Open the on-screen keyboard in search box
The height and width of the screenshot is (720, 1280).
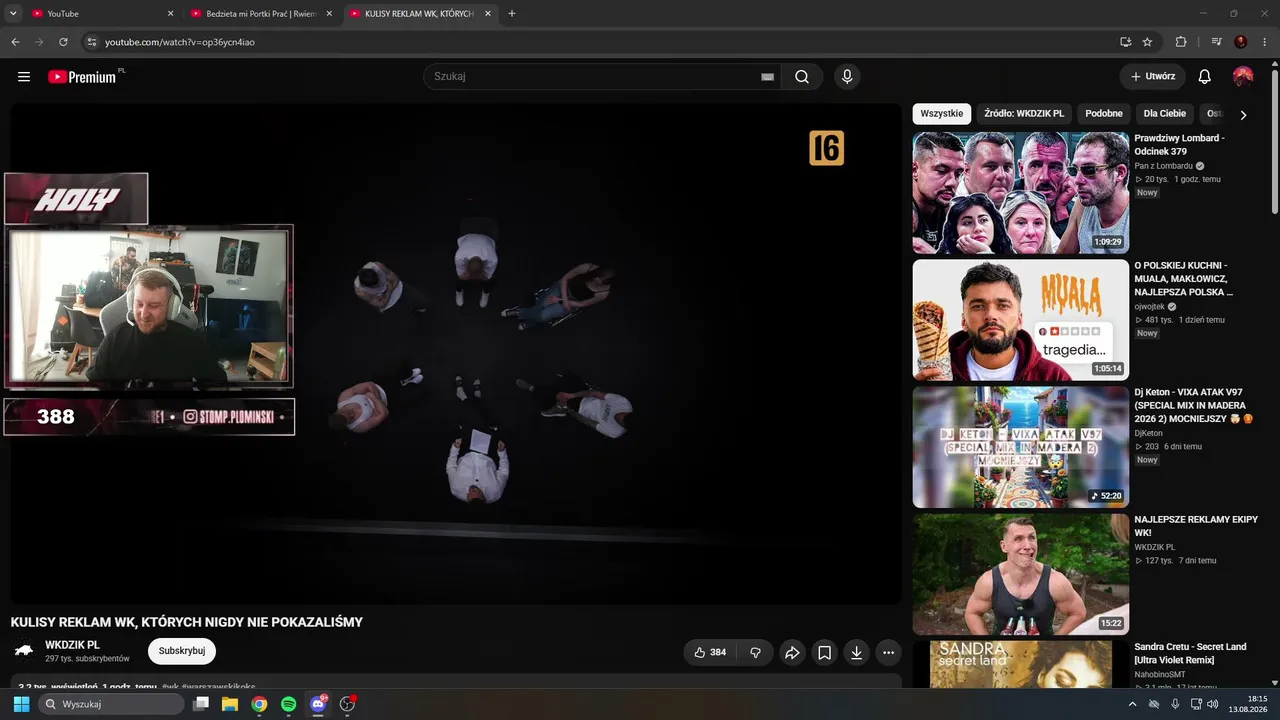point(768,77)
